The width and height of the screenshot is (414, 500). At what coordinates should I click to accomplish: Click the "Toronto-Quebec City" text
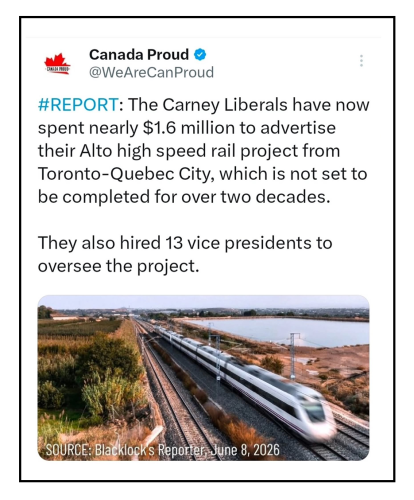tap(126, 174)
